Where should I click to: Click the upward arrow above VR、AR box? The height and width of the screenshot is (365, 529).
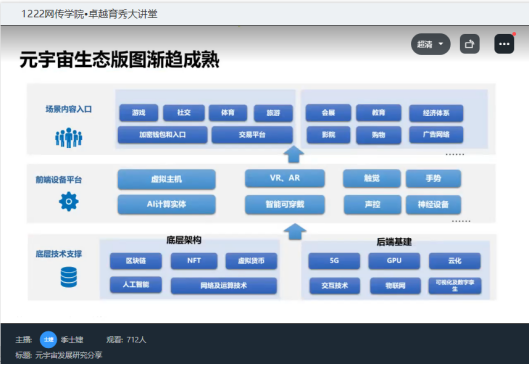[294, 155]
